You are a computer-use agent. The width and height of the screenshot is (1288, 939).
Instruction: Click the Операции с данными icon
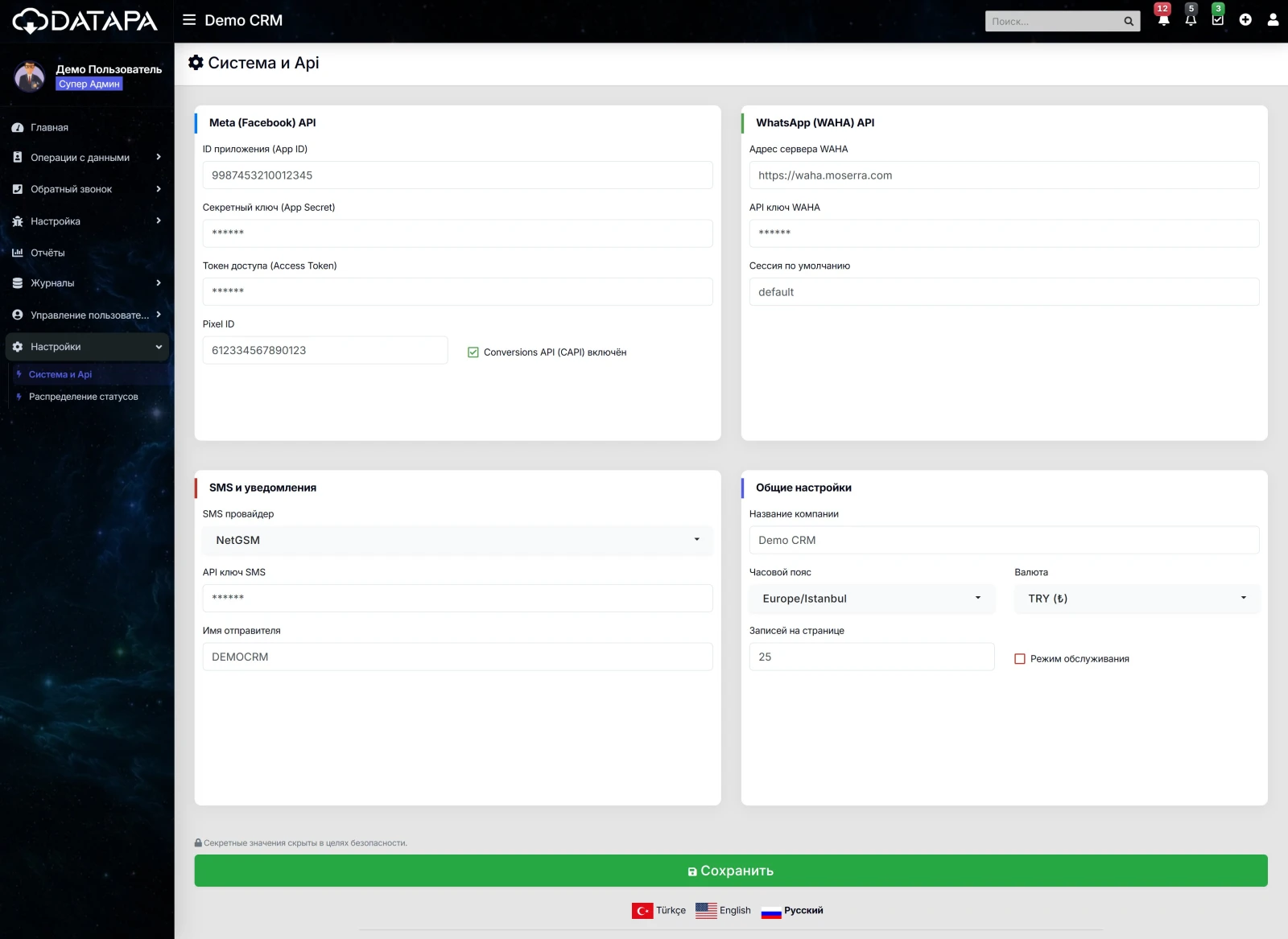tap(18, 158)
